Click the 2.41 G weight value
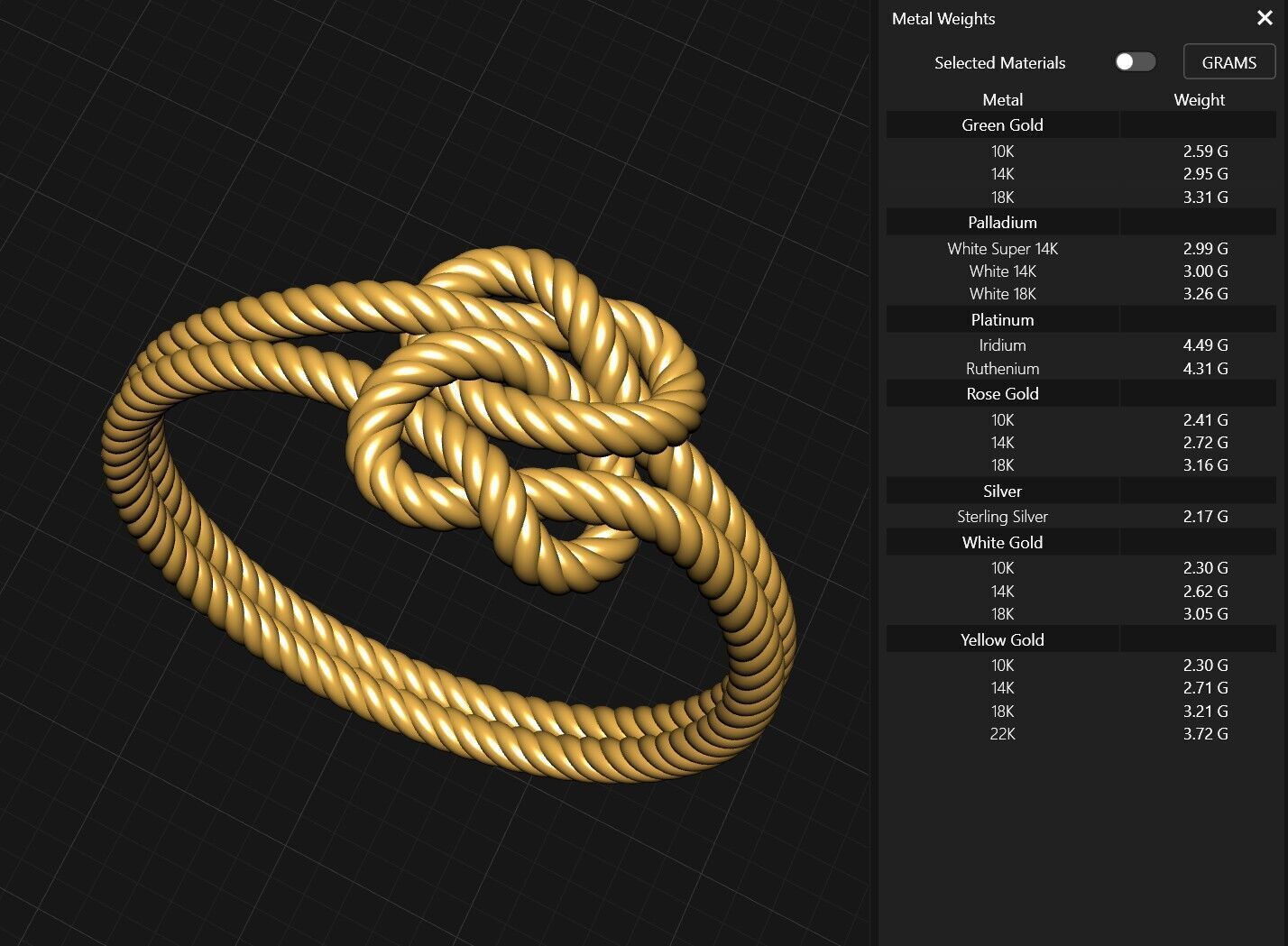This screenshot has width=1288, height=946. click(x=1205, y=419)
